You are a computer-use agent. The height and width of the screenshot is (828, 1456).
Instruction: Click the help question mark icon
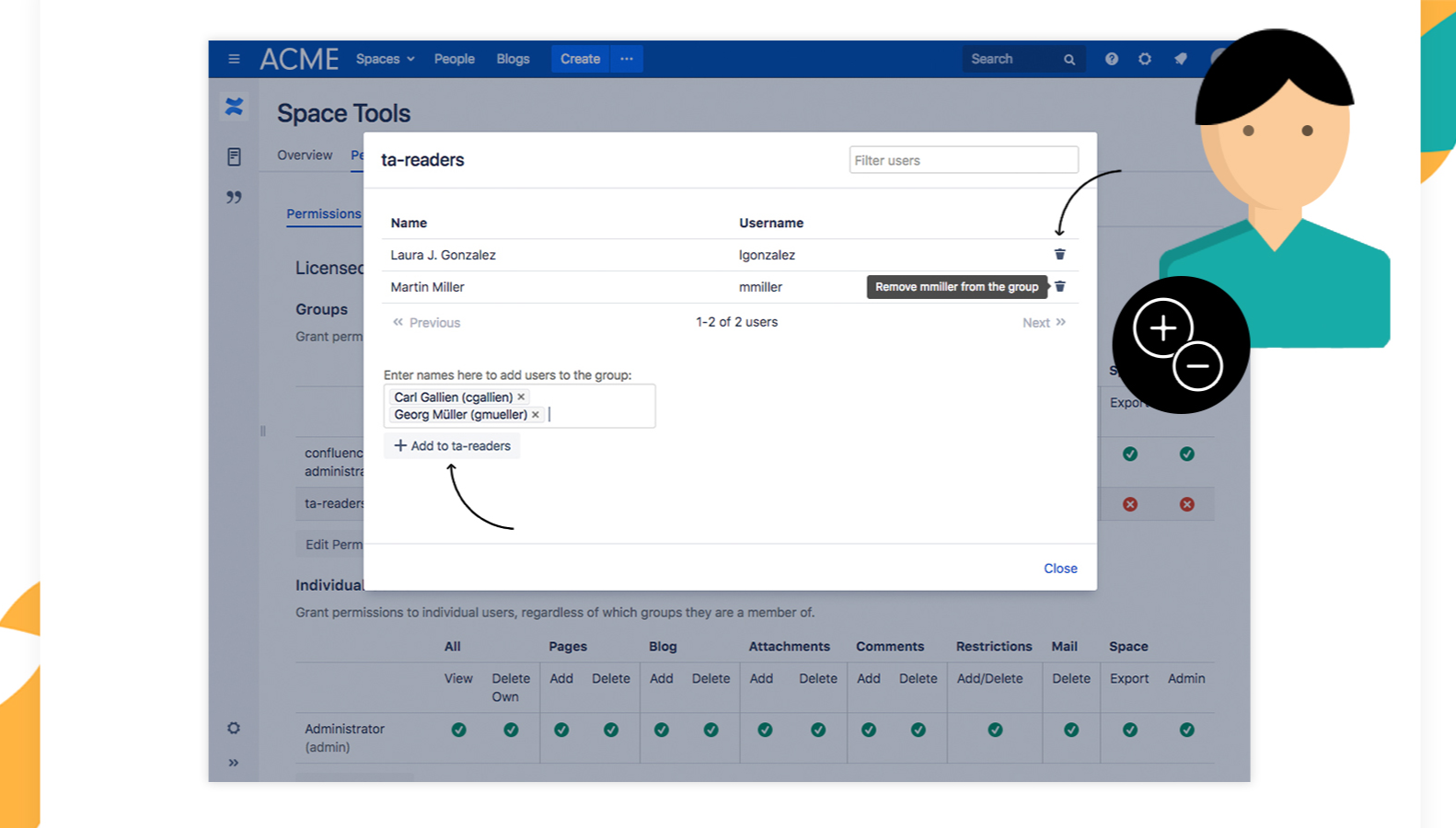(1112, 59)
